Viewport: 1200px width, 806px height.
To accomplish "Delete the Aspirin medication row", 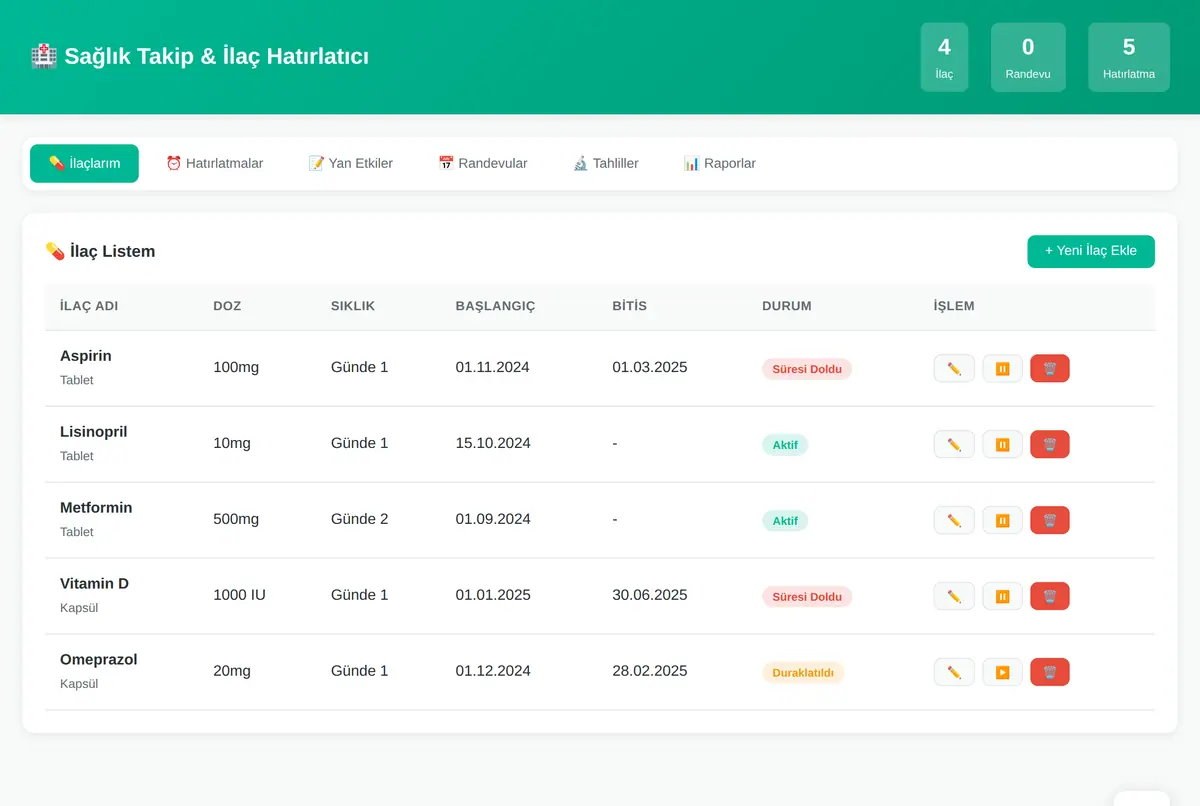I will pyautogui.click(x=1050, y=368).
